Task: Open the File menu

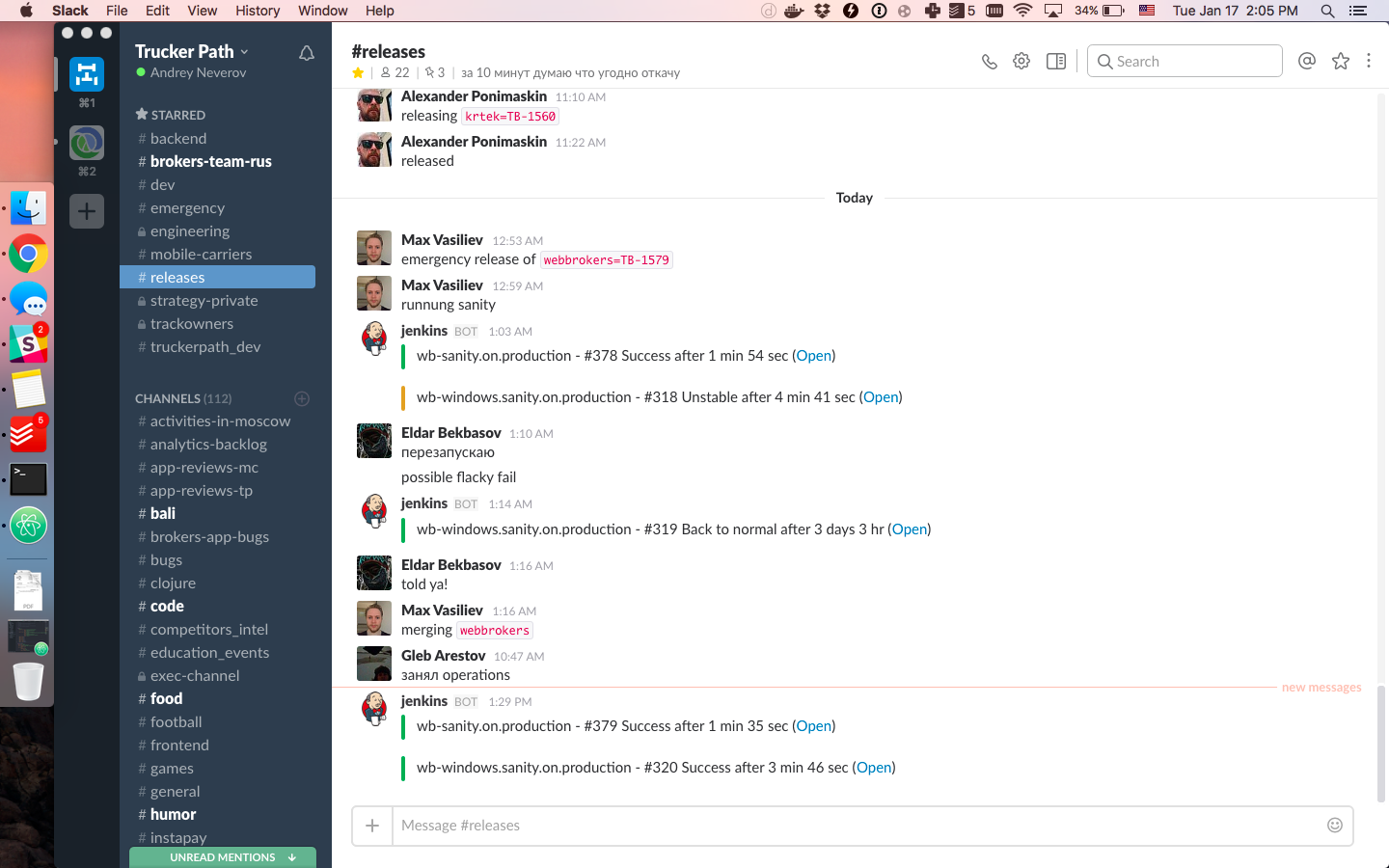Action: (x=117, y=11)
